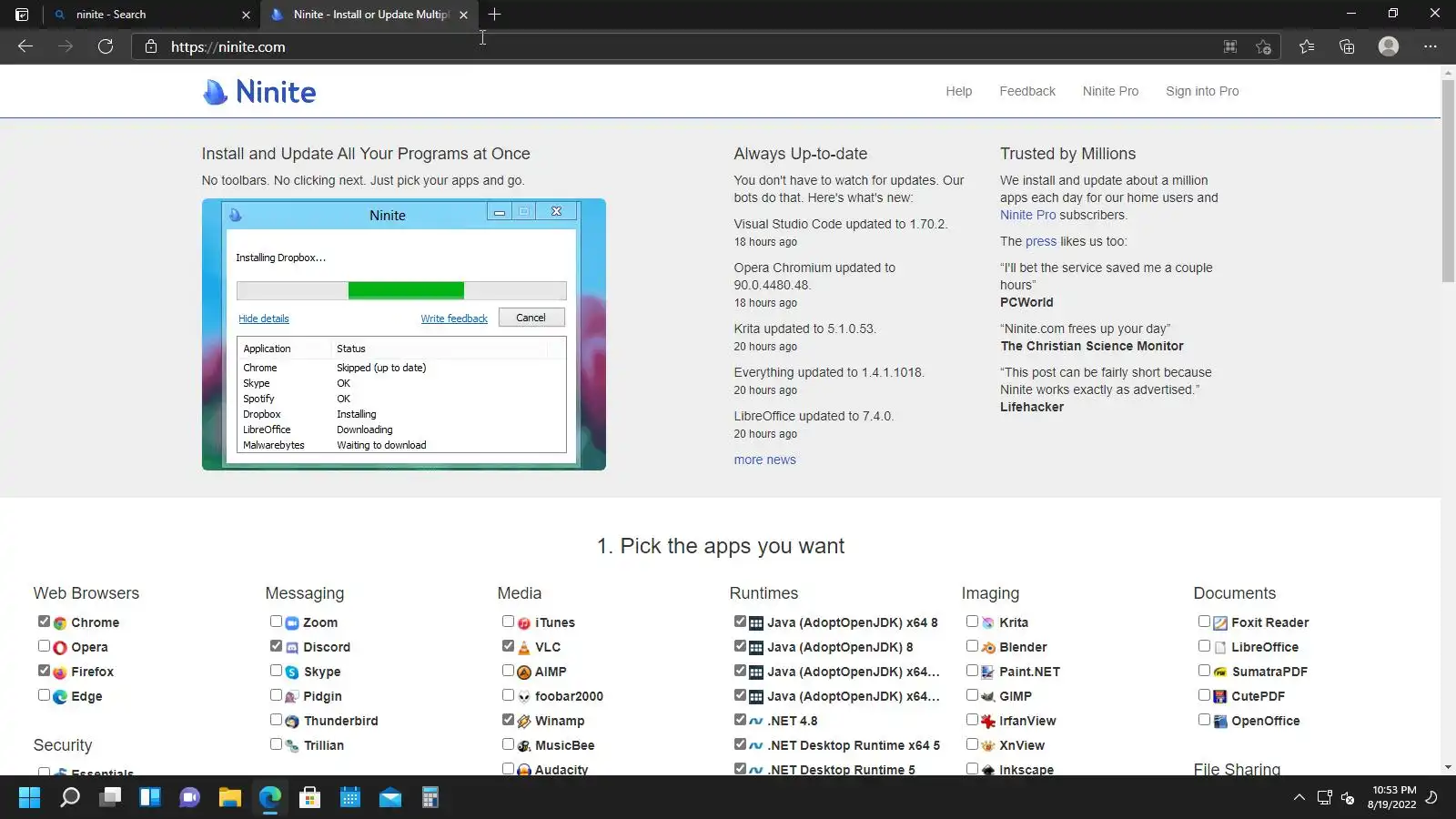Open the Mail app from taskbar
The height and width of the screenshot is (819, 1456).
click(389, 798)
